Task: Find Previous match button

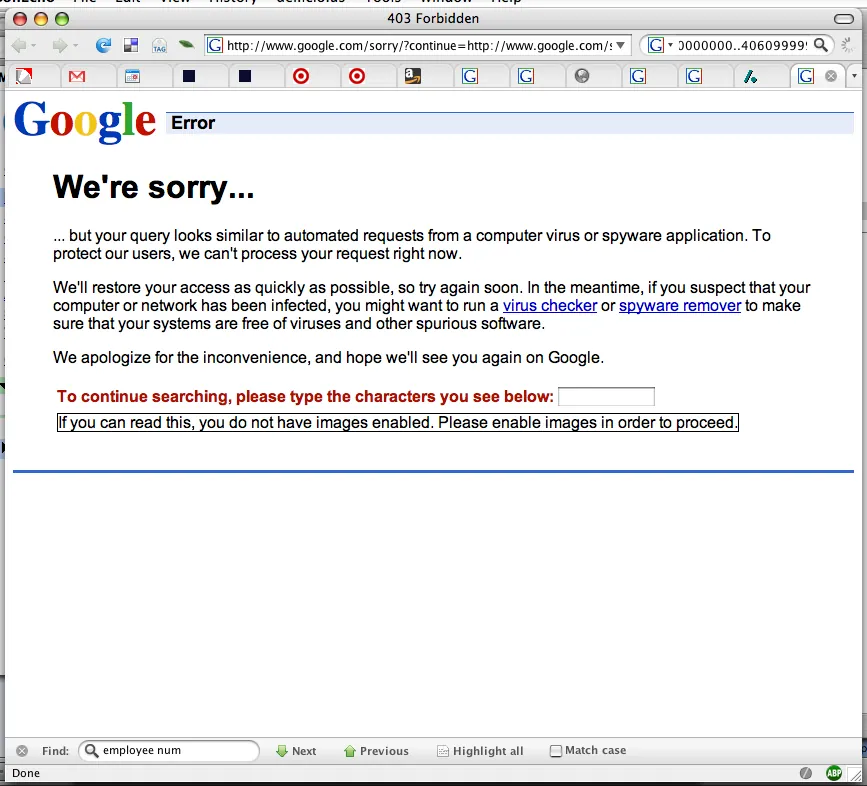Action: pyautogui.click(x=376, y=751)
